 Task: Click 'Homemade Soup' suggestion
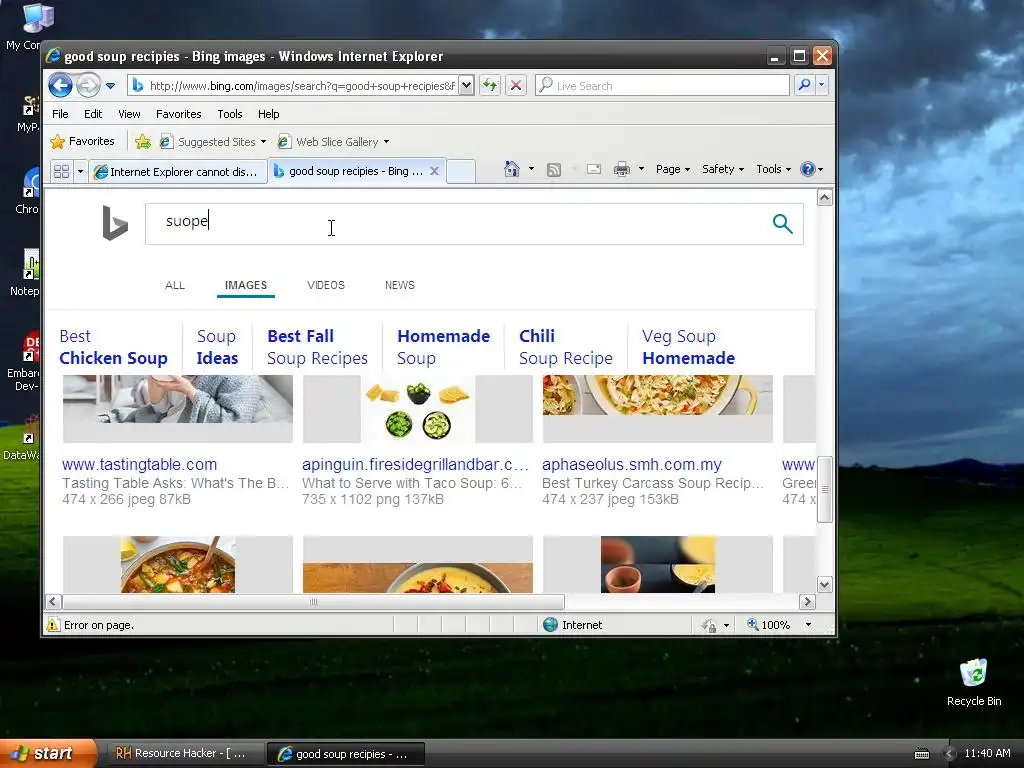pyautogui.click(x=443, y=347)
